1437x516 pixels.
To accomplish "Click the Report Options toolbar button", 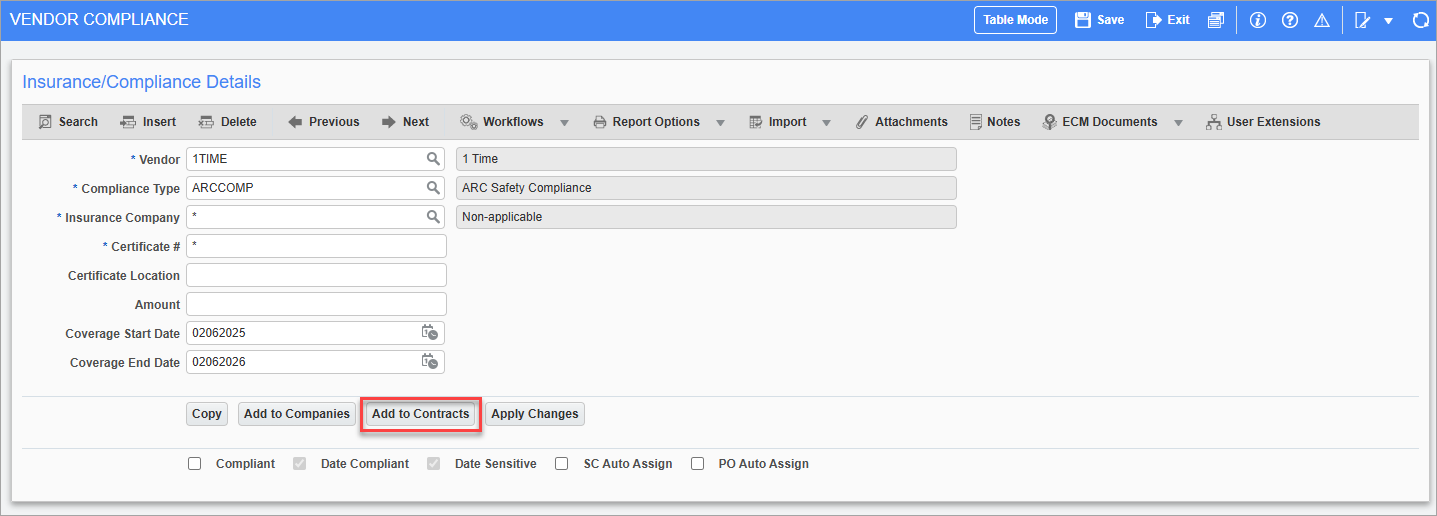I will (x=646, y=122).
